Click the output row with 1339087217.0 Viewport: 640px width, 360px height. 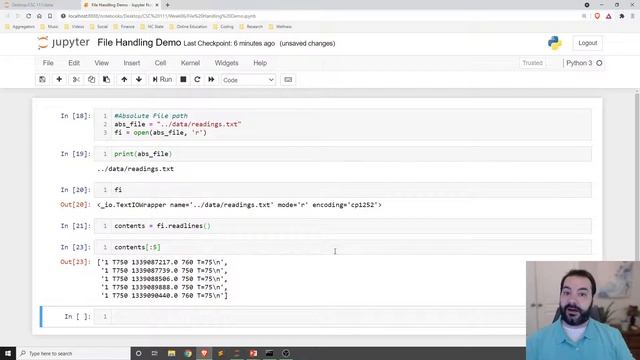(x=162, y=262)
